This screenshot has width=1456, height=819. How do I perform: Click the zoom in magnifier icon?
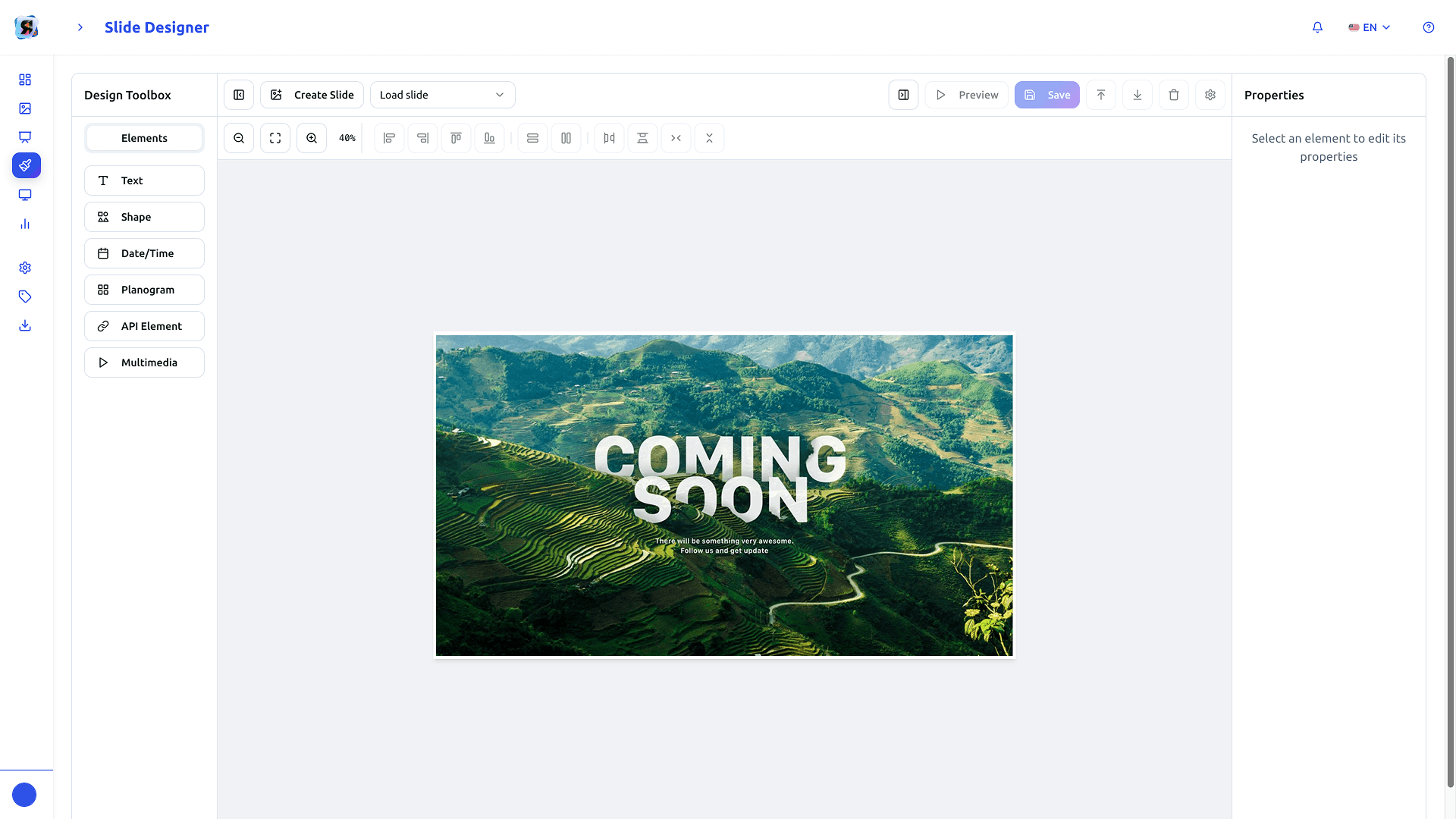[x=312, y=138]
